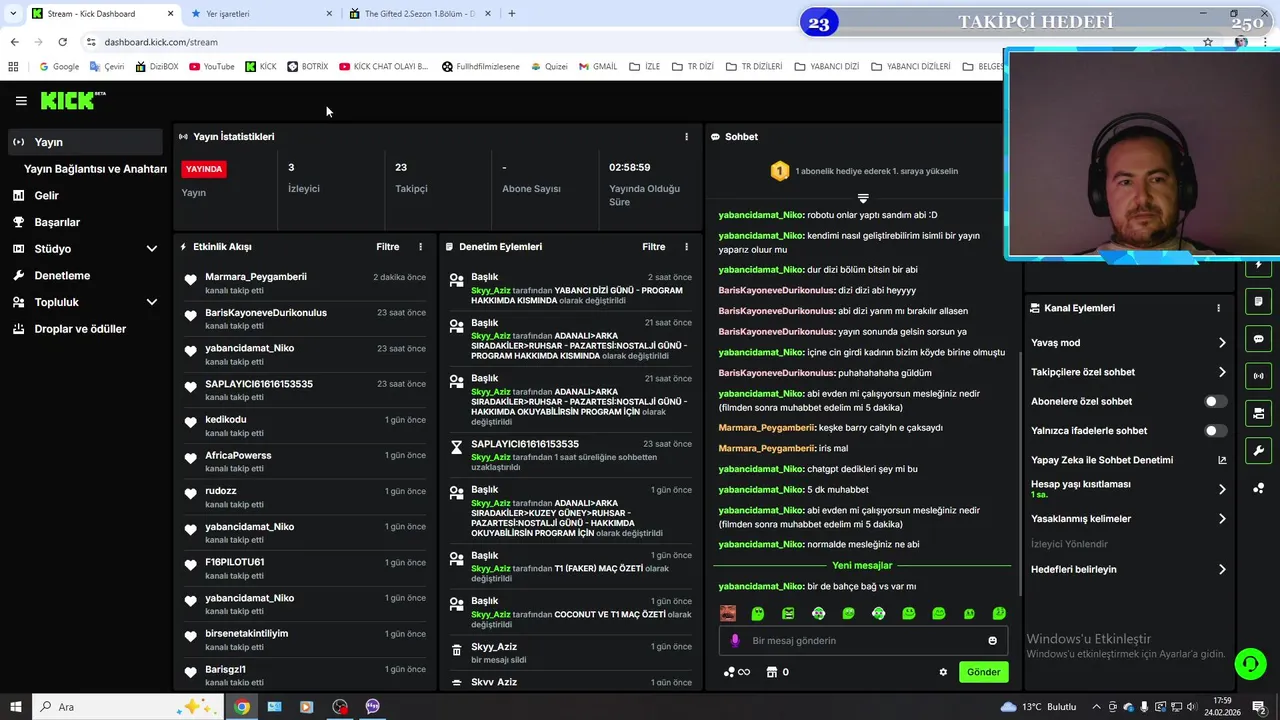1280x720 pixels.
Task: Open the Kanal Eylemleri three-dot menu
Action: click(x=1218, y=308)
